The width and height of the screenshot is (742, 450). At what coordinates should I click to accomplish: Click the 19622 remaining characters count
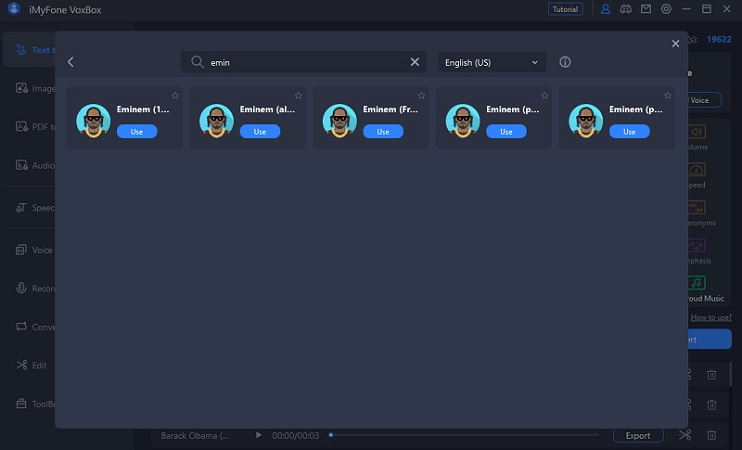[719, 39]
